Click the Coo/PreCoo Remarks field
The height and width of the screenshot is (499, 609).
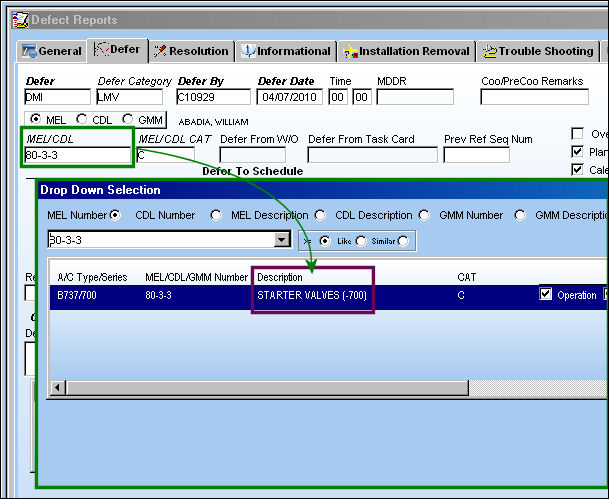534,97
